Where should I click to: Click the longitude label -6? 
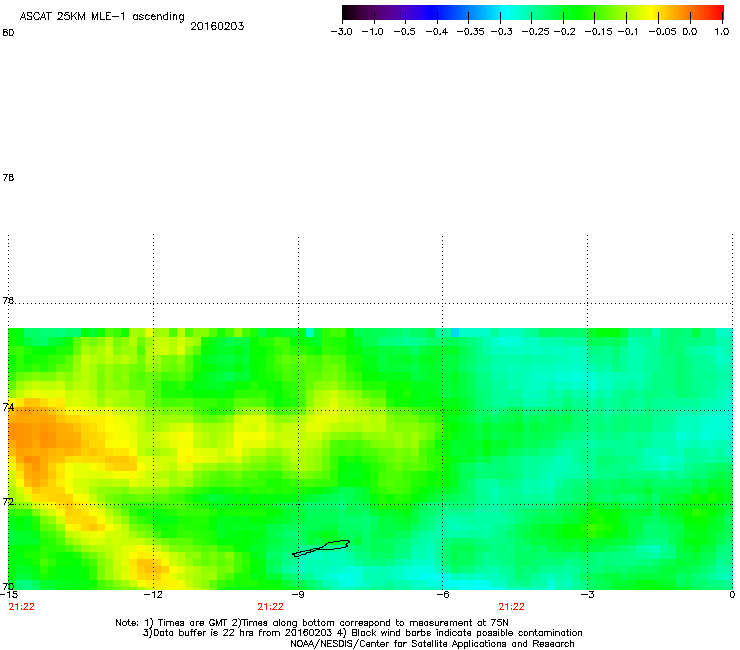(x=442, y=595)
